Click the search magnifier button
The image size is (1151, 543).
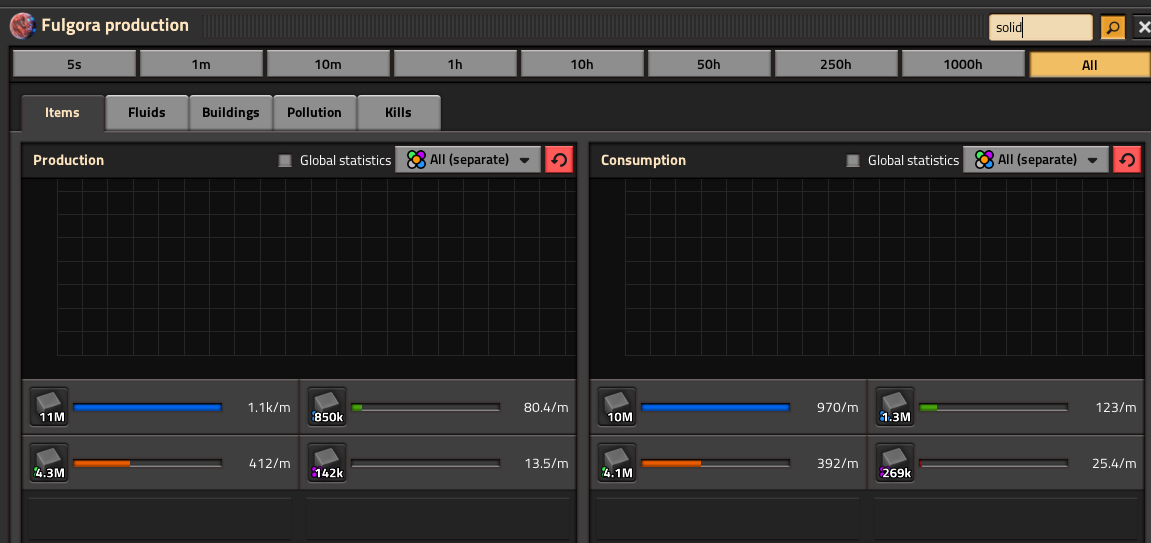[x=1113, y=28]
